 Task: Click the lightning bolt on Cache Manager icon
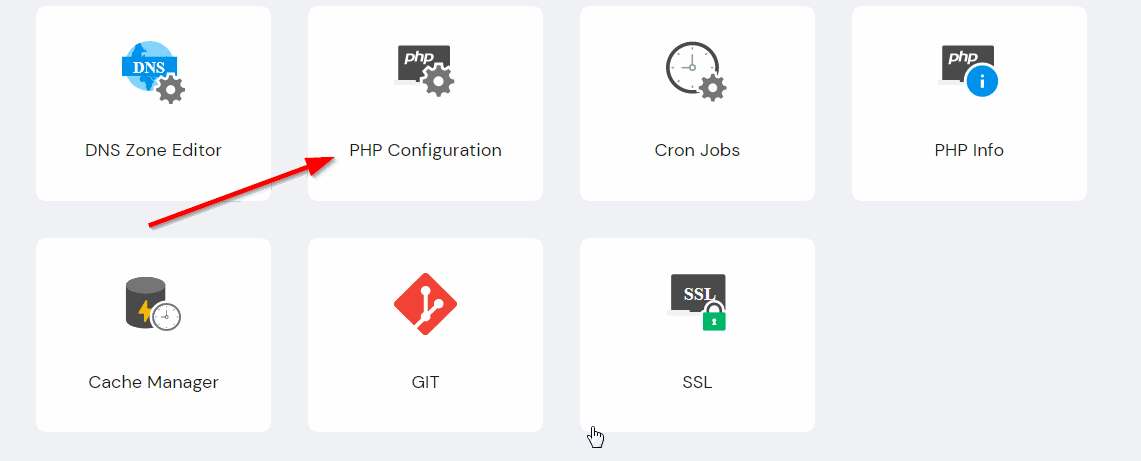point(146,311)
